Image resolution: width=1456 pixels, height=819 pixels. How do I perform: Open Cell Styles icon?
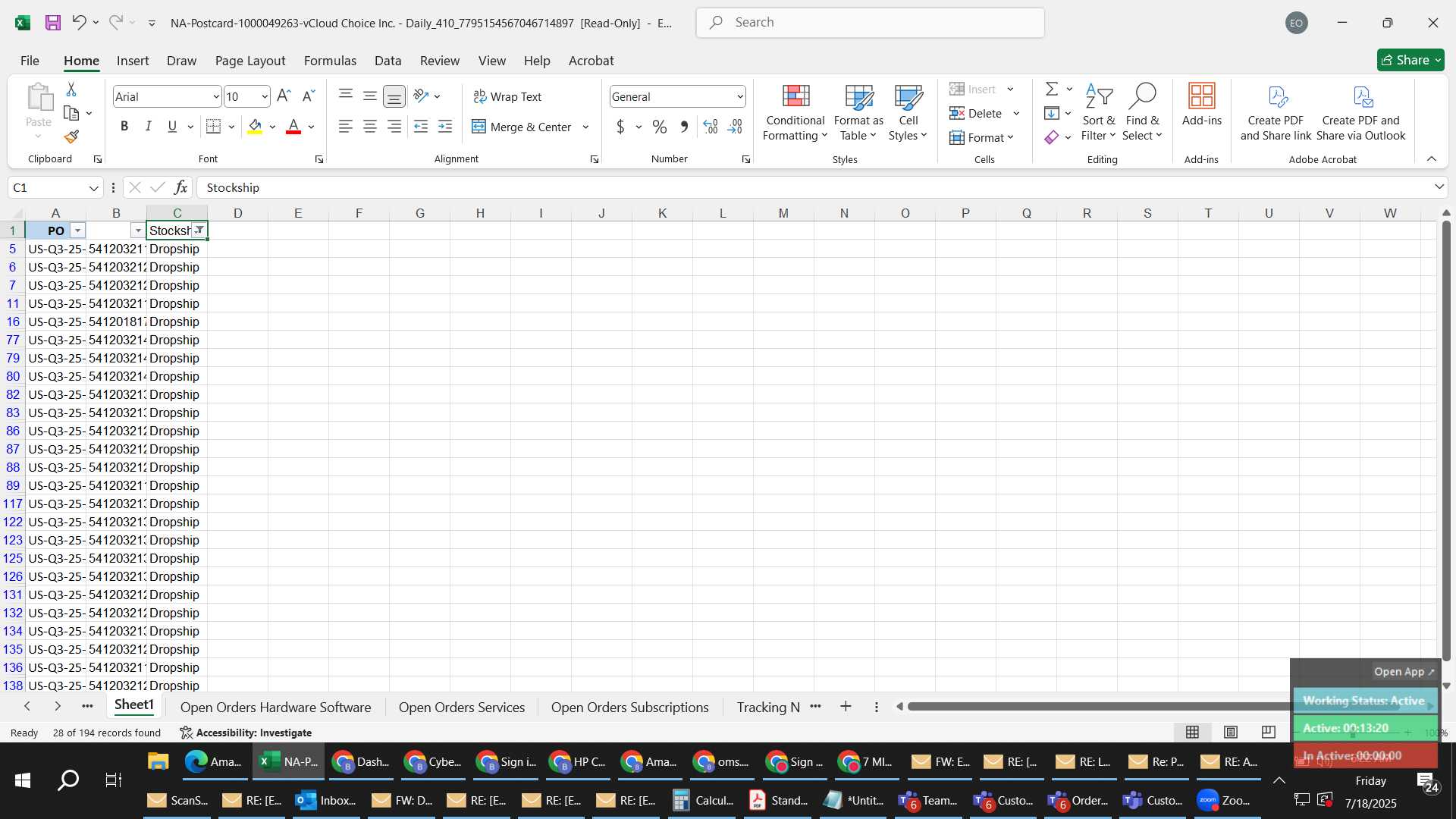coord(908,96)
